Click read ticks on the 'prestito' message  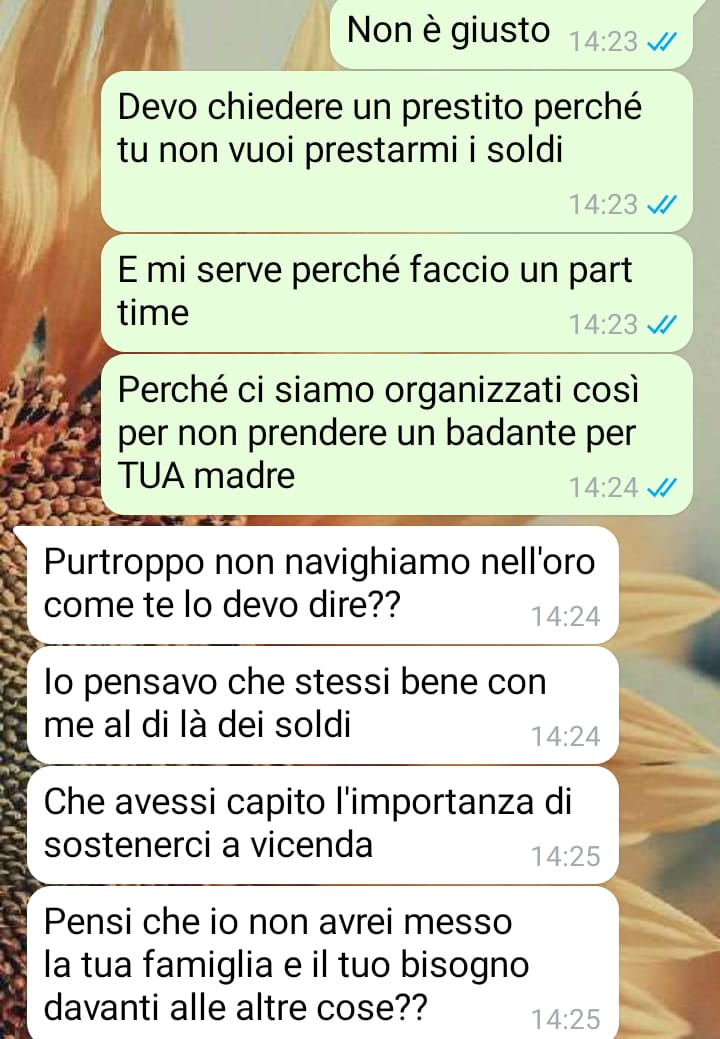point(661,205)
